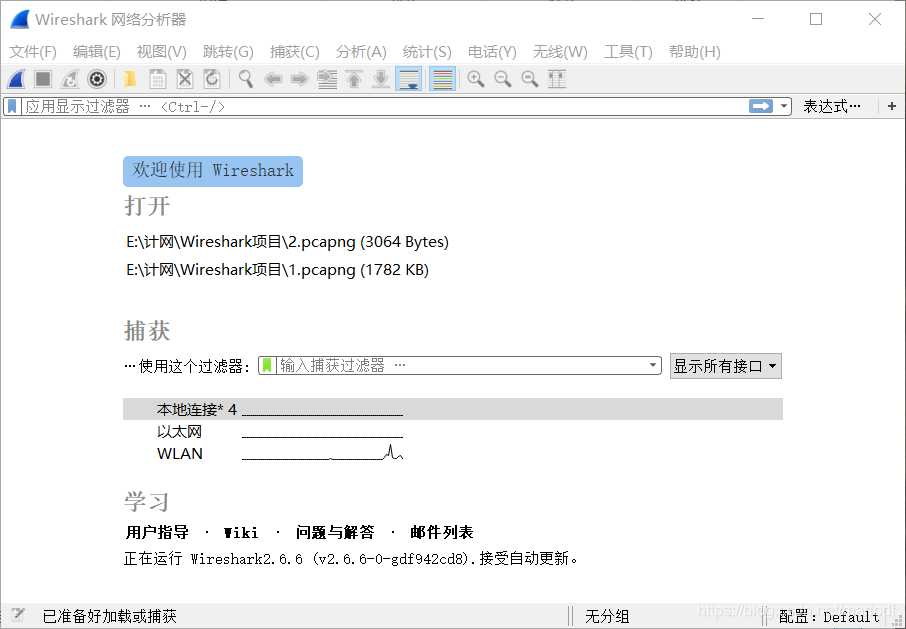The image size is (906, 629).
Task: Toggle packet list colorization
Action: coord(443,79)
